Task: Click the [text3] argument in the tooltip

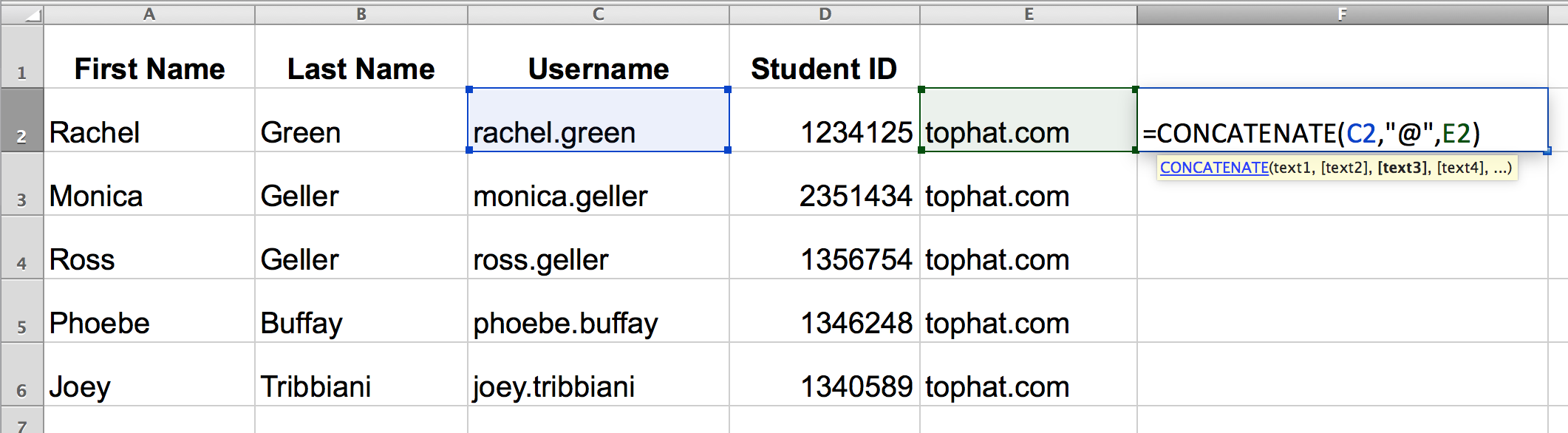Action: [x=1402, y=168]
